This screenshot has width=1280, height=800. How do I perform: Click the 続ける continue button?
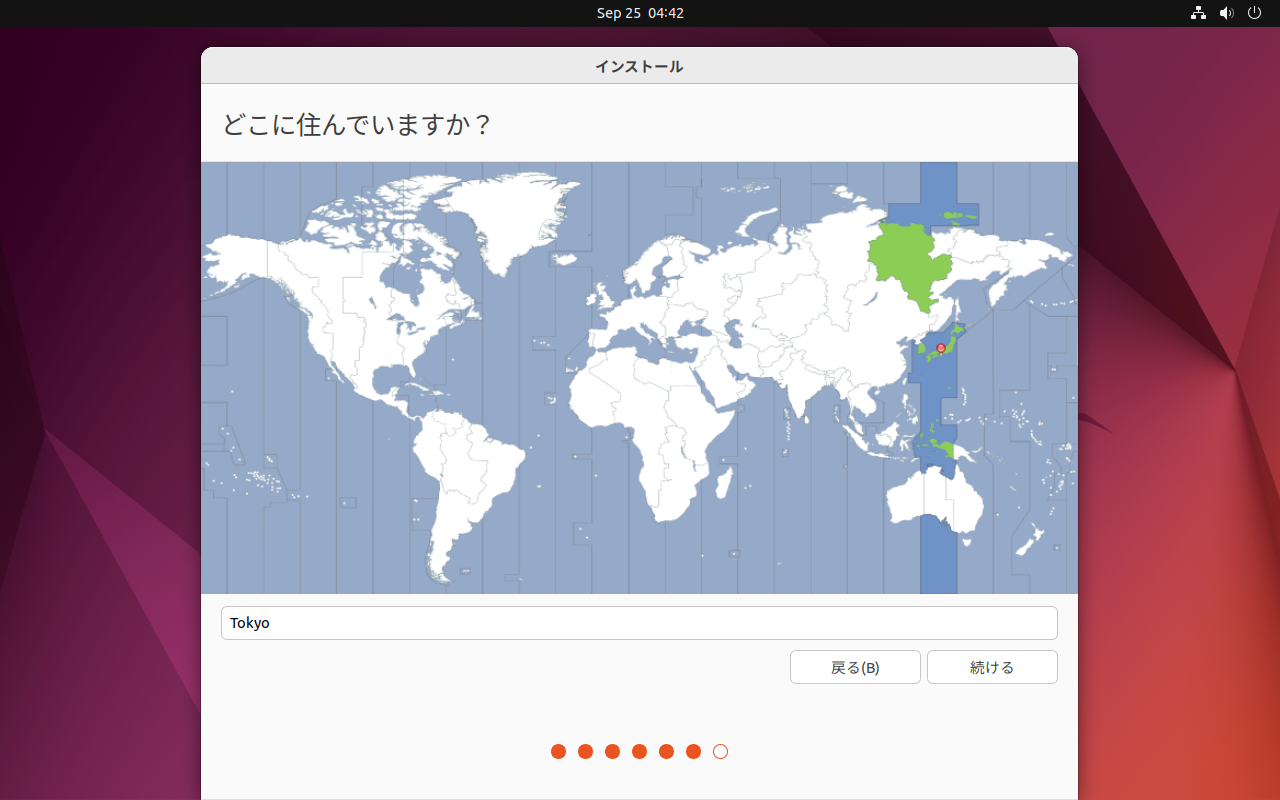tap(991, 667)
